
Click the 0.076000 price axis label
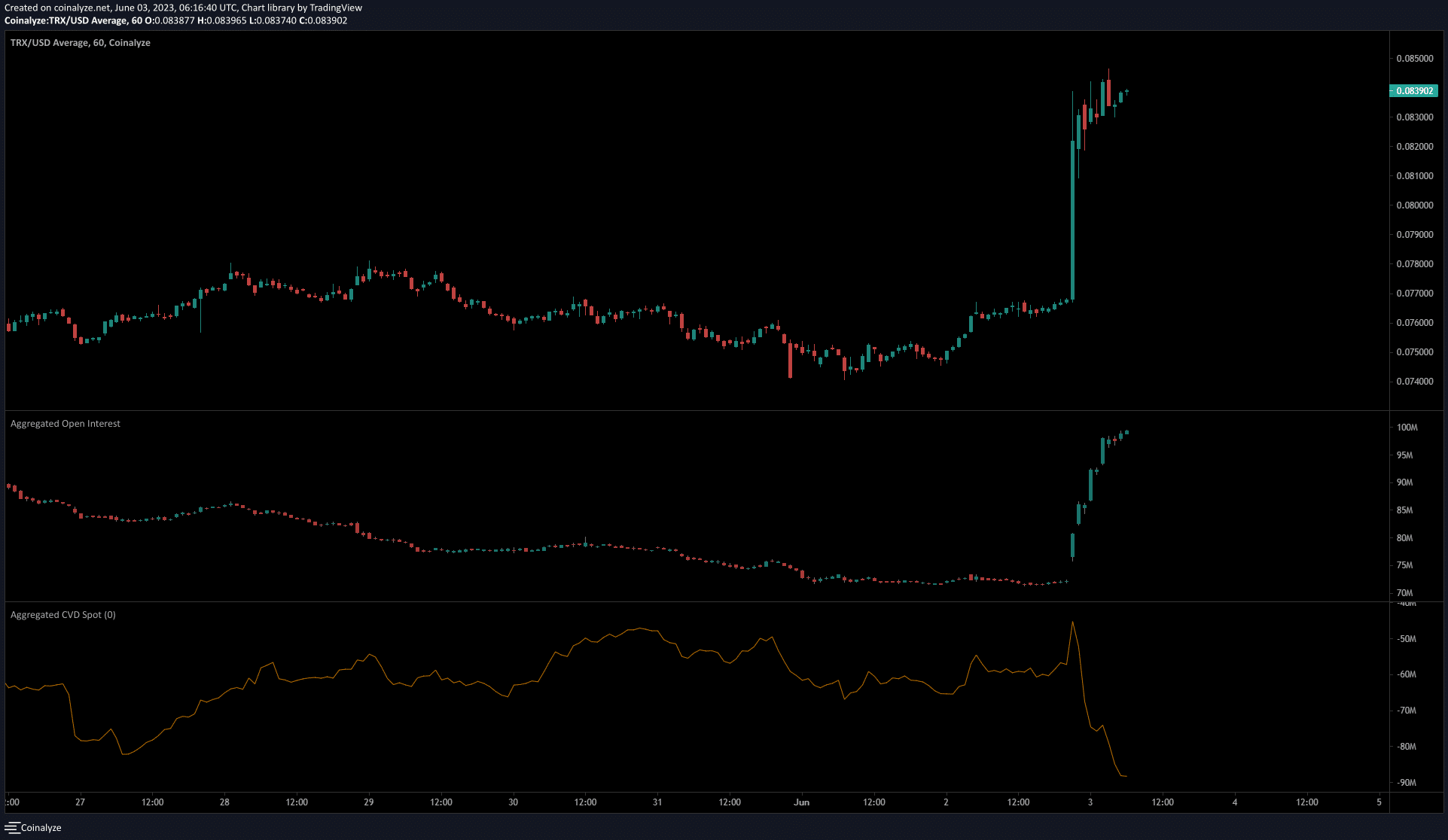[x=1415, y=323]
